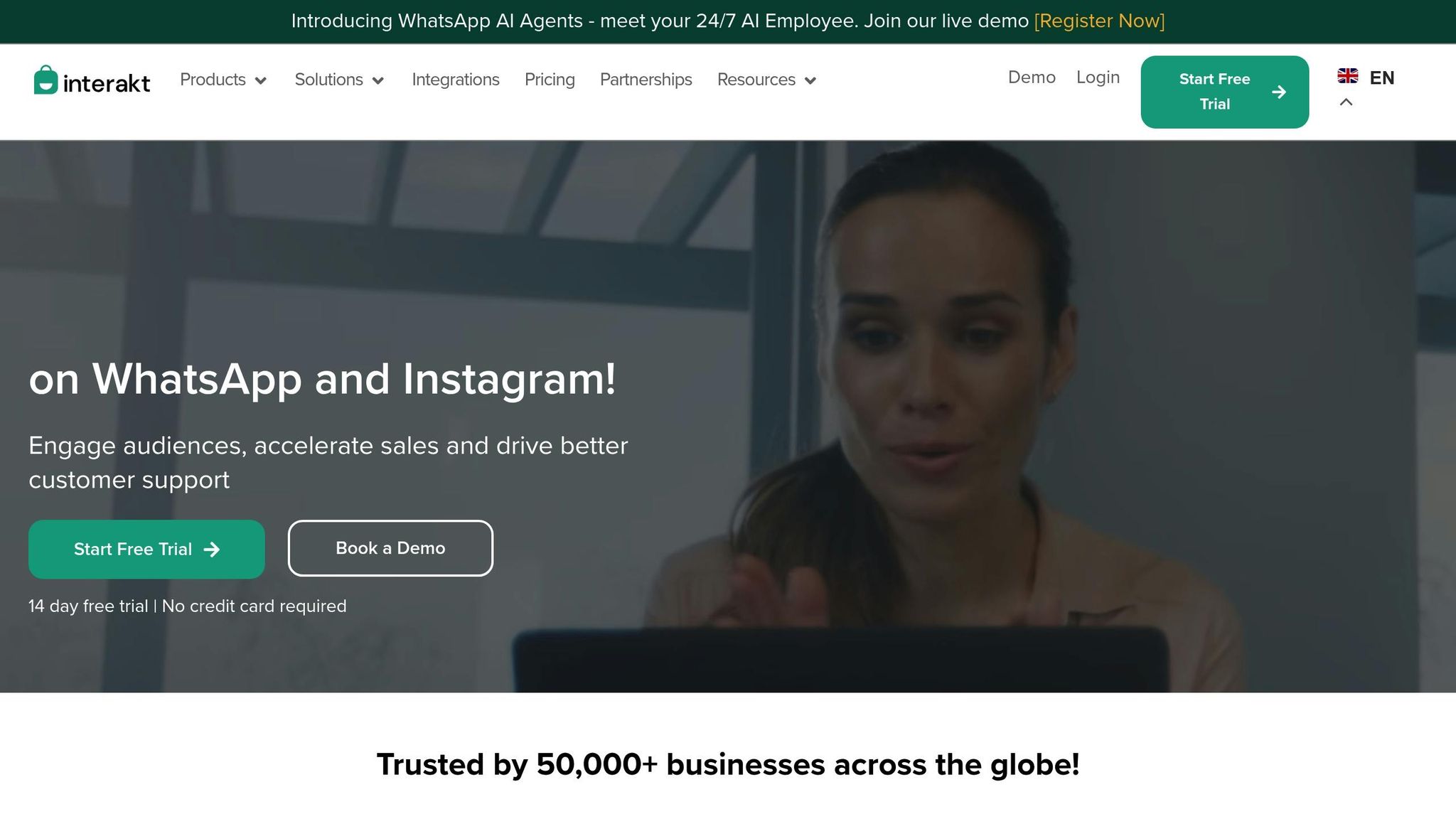Click the interakt wordmark text

tap(107, 84)
